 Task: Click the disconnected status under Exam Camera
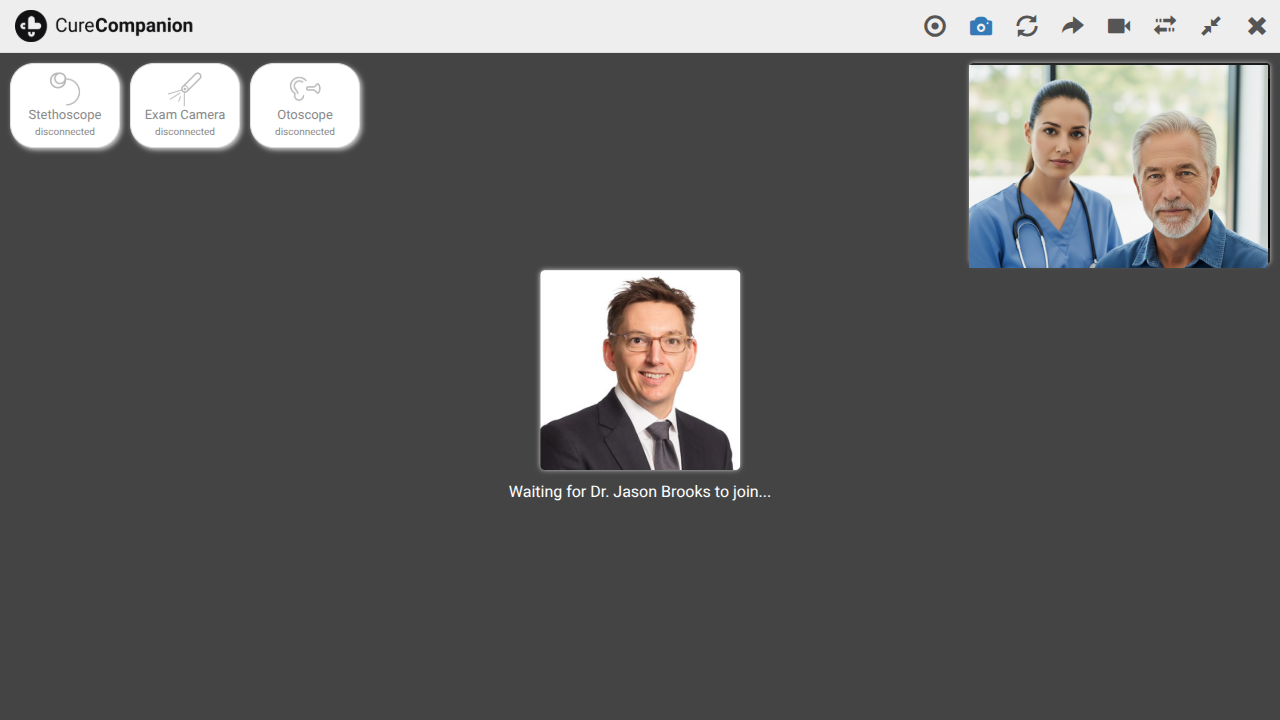coord(185,132)
